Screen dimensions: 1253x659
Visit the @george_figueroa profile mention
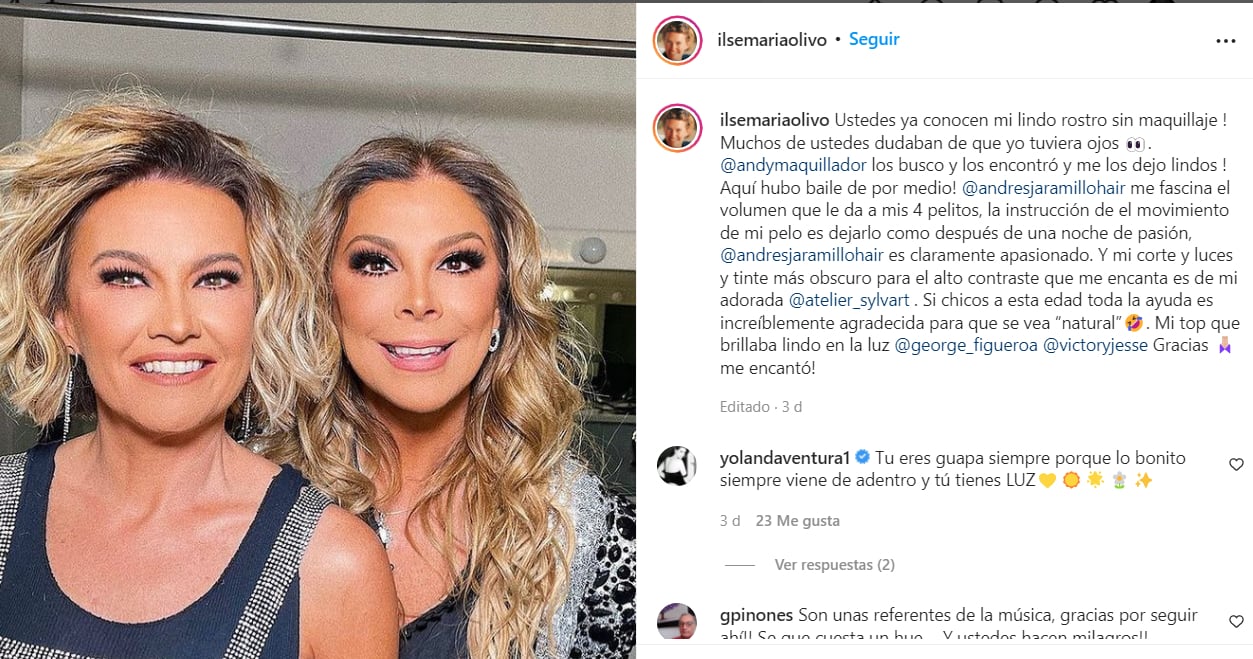coord(966,346)
